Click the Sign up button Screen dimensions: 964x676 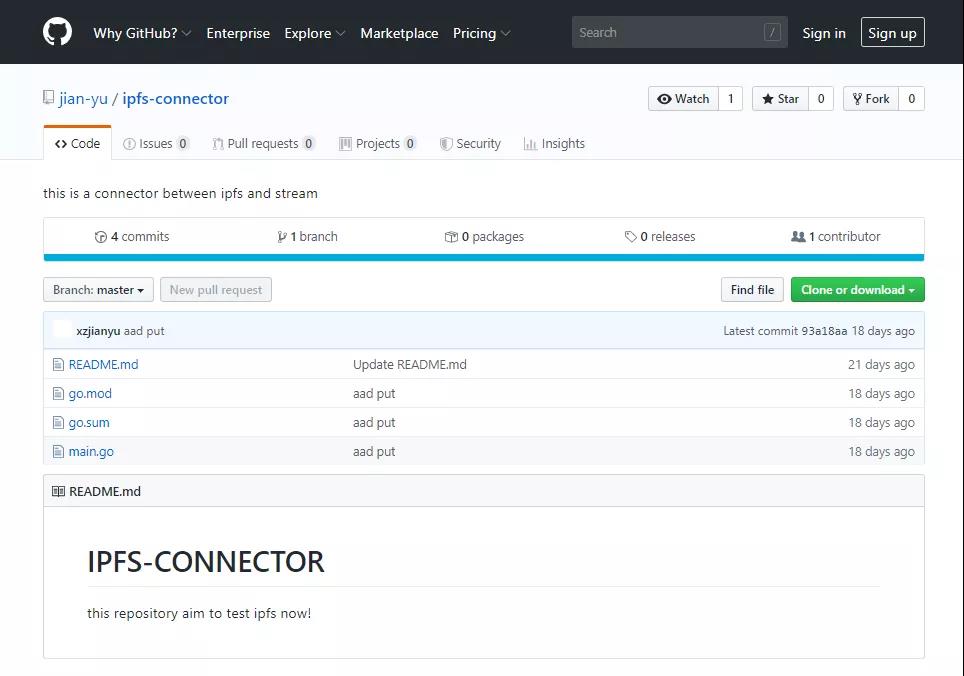pos(892,33)
